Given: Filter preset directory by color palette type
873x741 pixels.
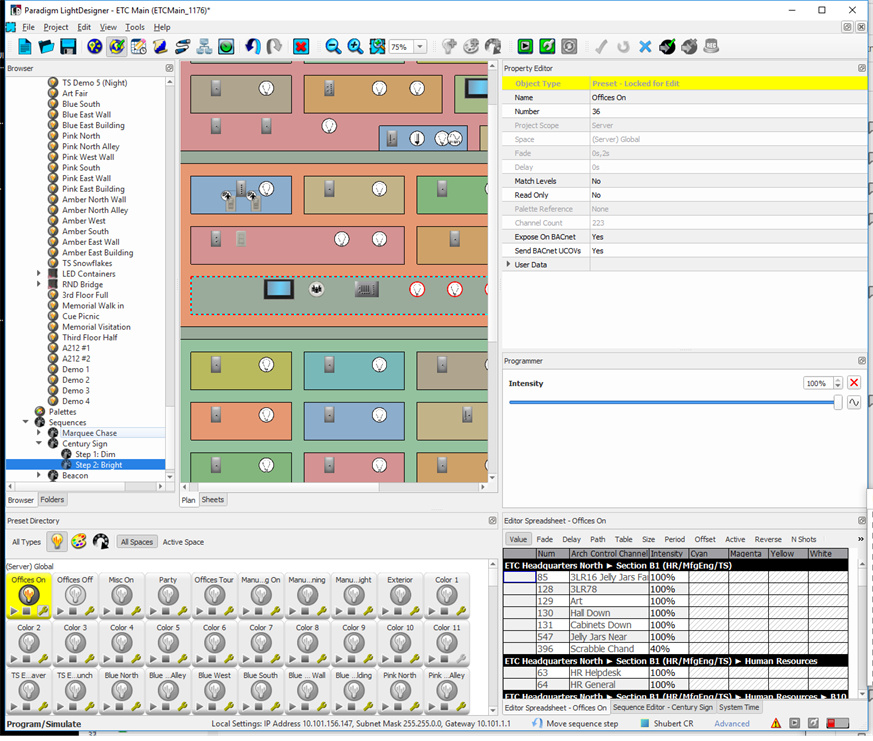Looking at the screenshot, I should point(79,541).
